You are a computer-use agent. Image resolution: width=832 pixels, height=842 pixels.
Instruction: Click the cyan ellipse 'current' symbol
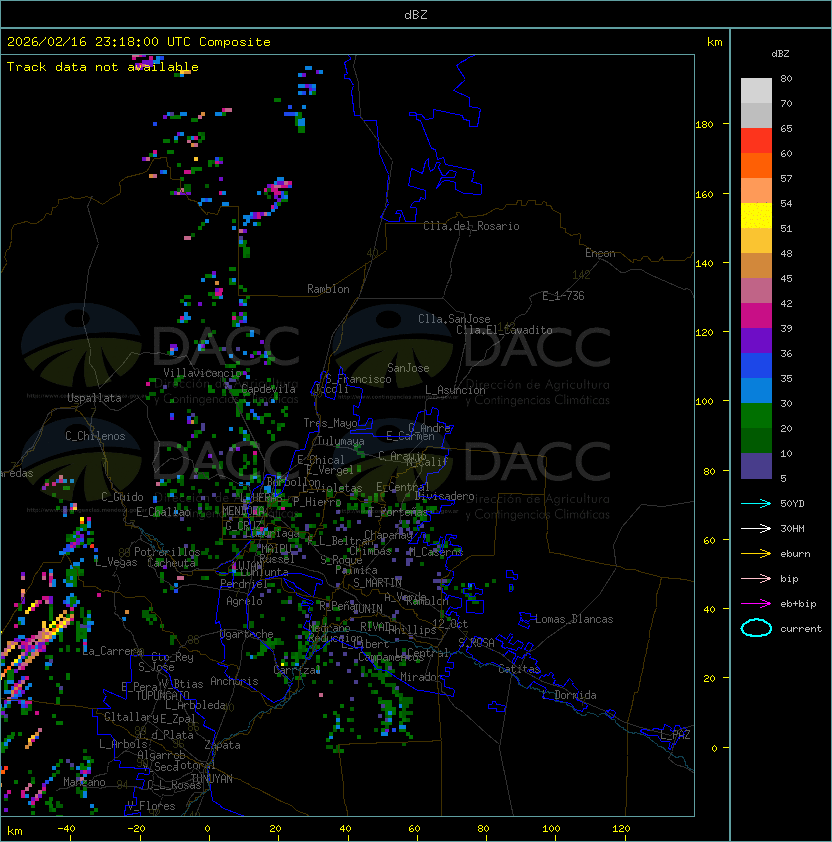756,628
